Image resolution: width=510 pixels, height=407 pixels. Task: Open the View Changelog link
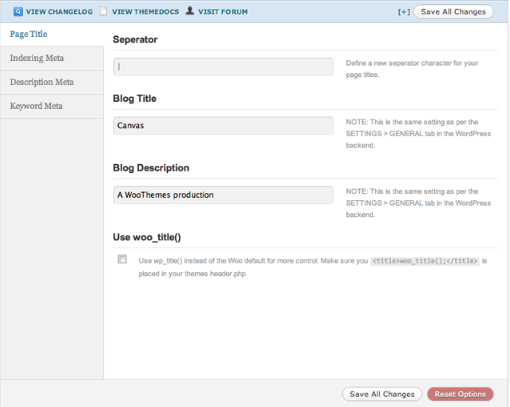click(59, 12)
